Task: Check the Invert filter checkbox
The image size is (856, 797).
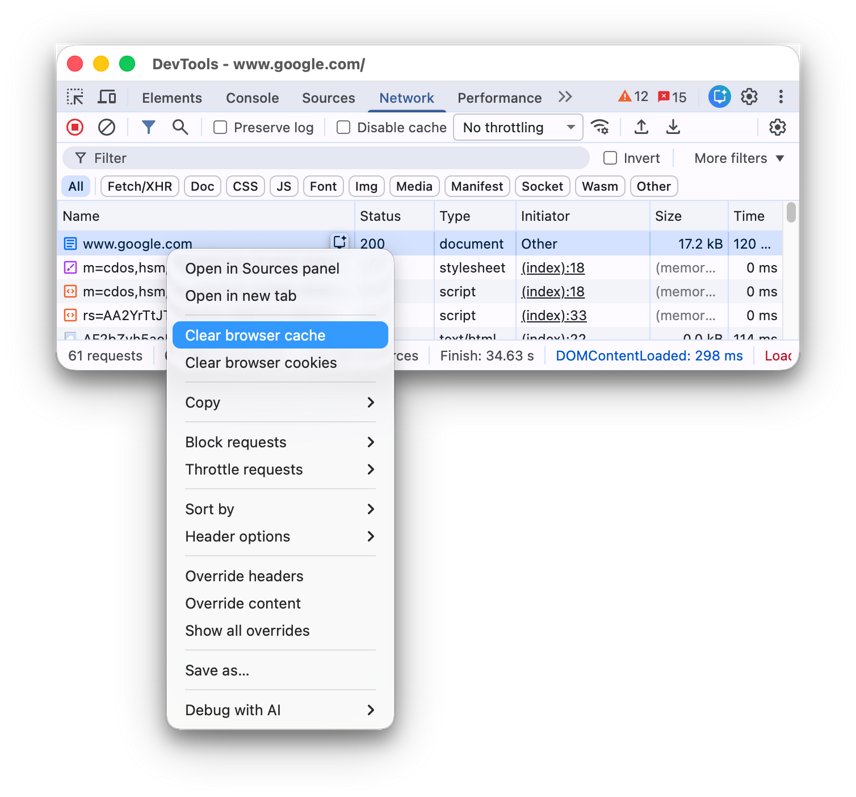Action: click(x=610, y=158)
